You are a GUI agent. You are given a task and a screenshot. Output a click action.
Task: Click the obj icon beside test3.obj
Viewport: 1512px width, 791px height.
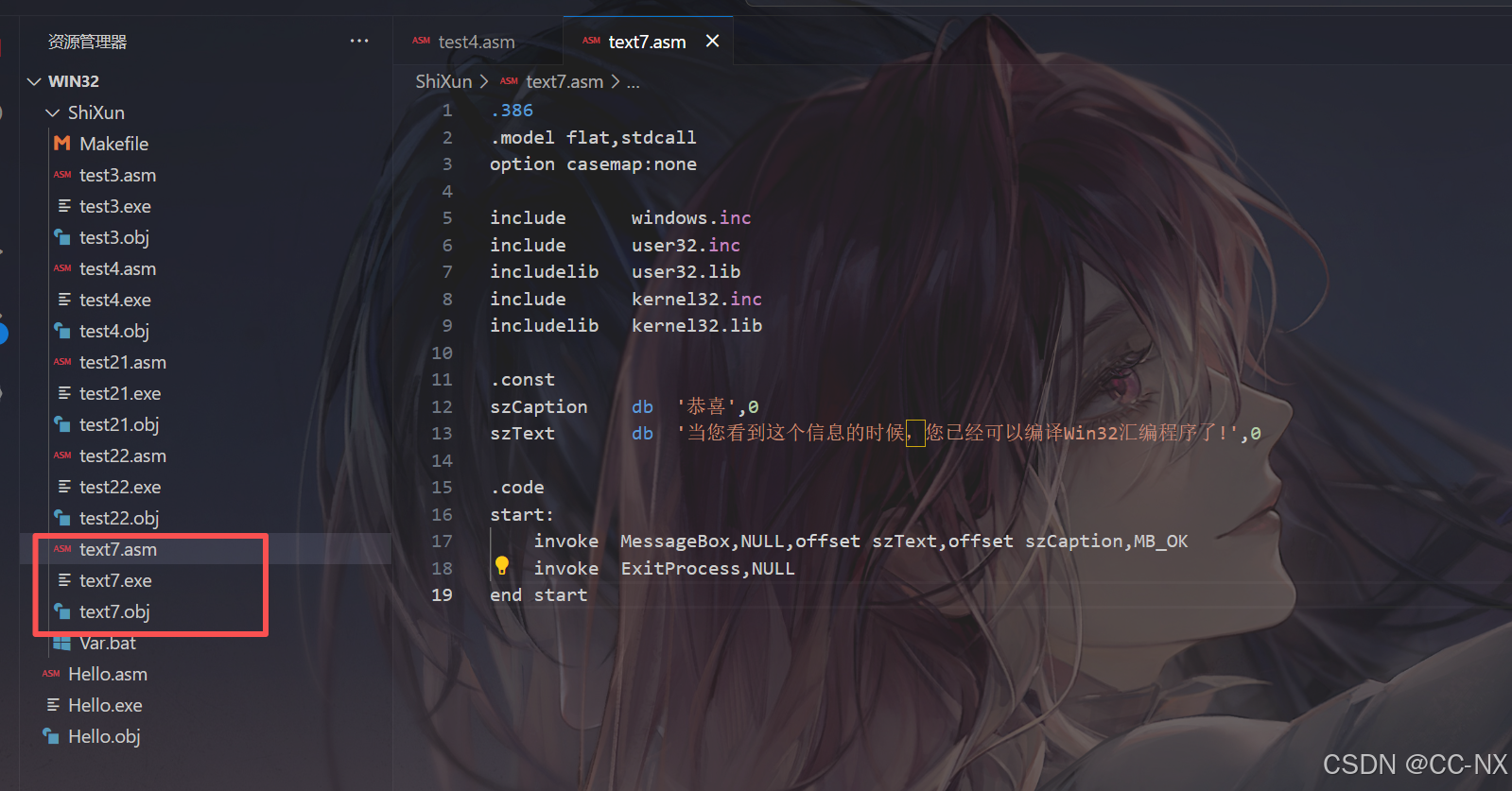(x=62, y=237)
